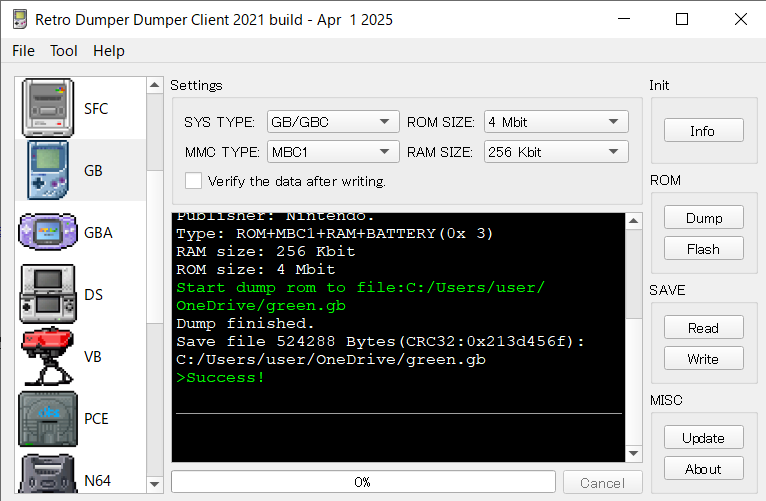Click the console list scroll up arrow
766x501 pixels.
tap(154, 85)
